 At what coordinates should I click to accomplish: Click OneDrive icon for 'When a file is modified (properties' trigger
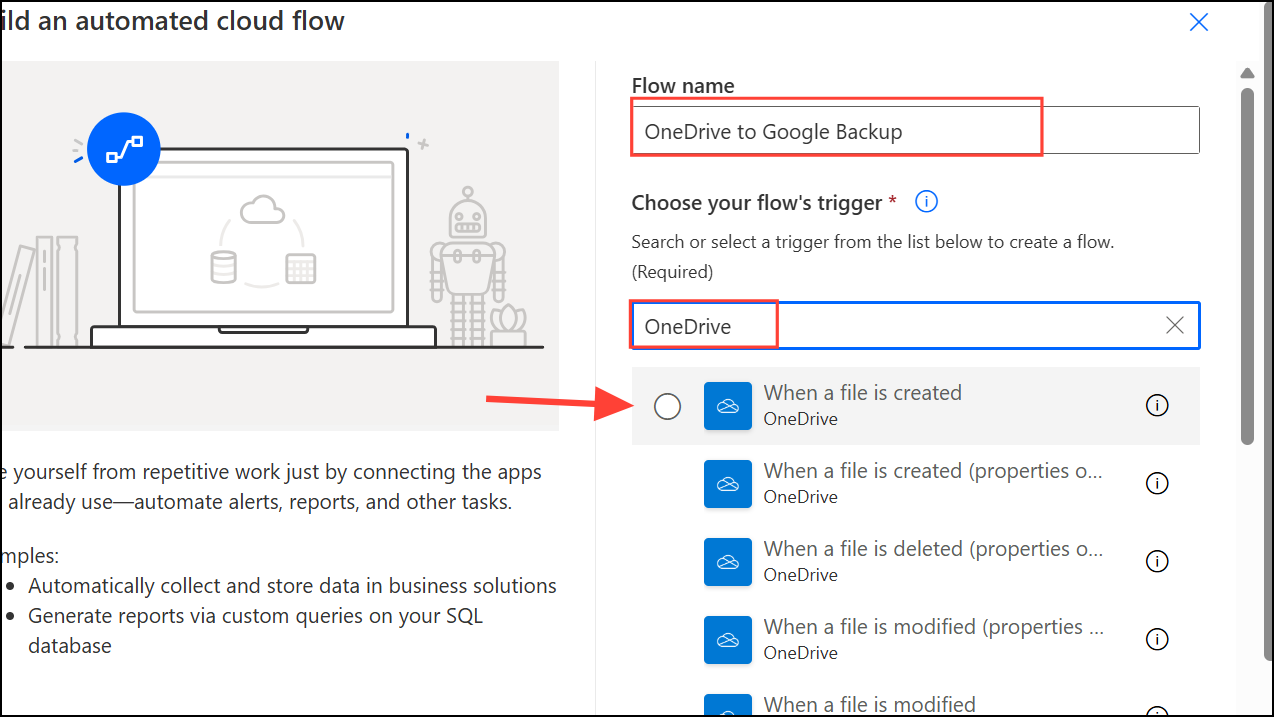[728, 640]
